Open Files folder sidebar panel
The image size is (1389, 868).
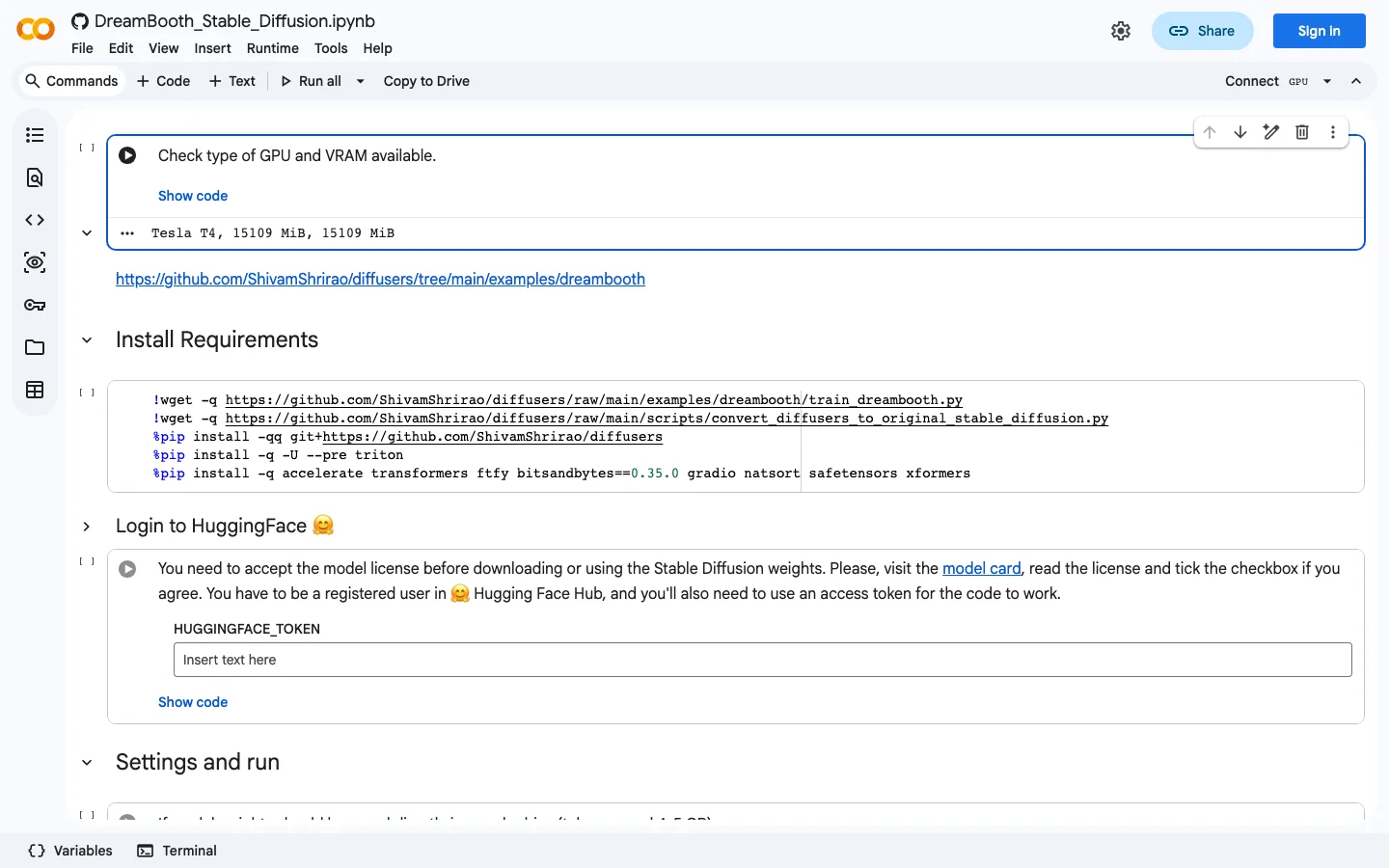[35, 347]
